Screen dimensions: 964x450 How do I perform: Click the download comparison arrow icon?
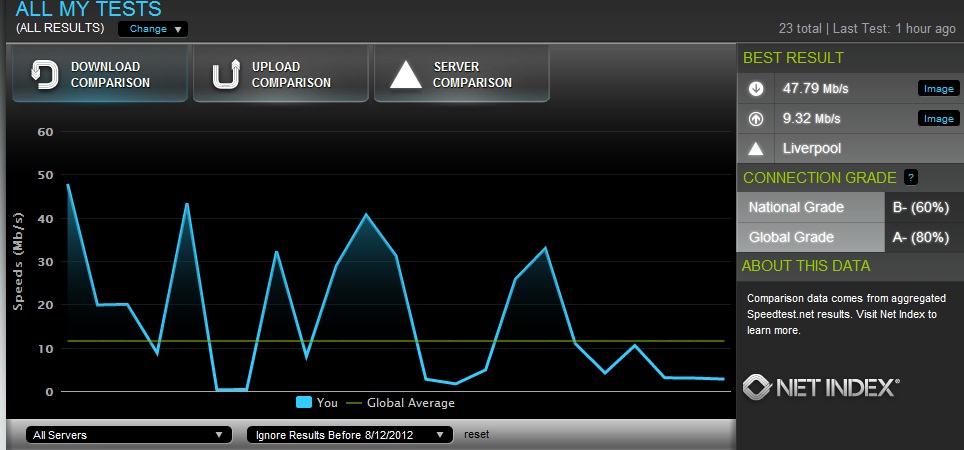point(43,75)
